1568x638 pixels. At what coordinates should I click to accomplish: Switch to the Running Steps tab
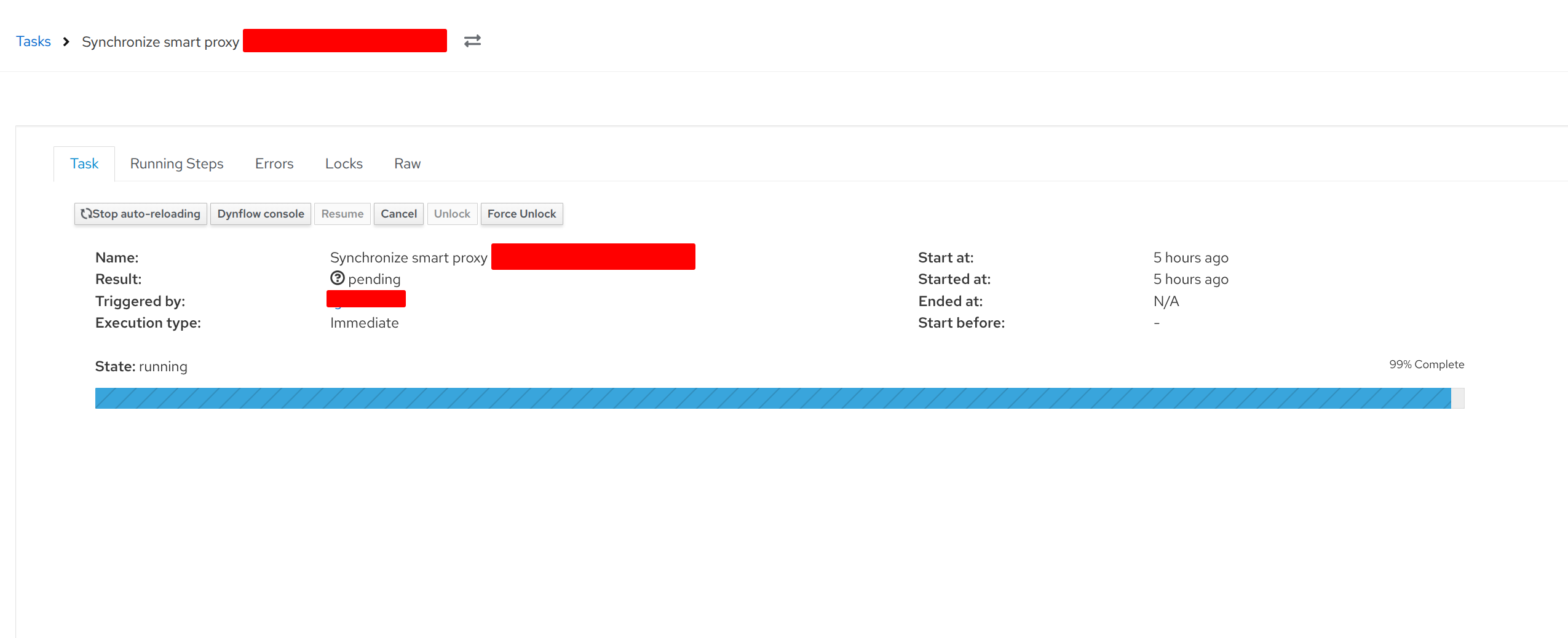click(x=176, y=163)
